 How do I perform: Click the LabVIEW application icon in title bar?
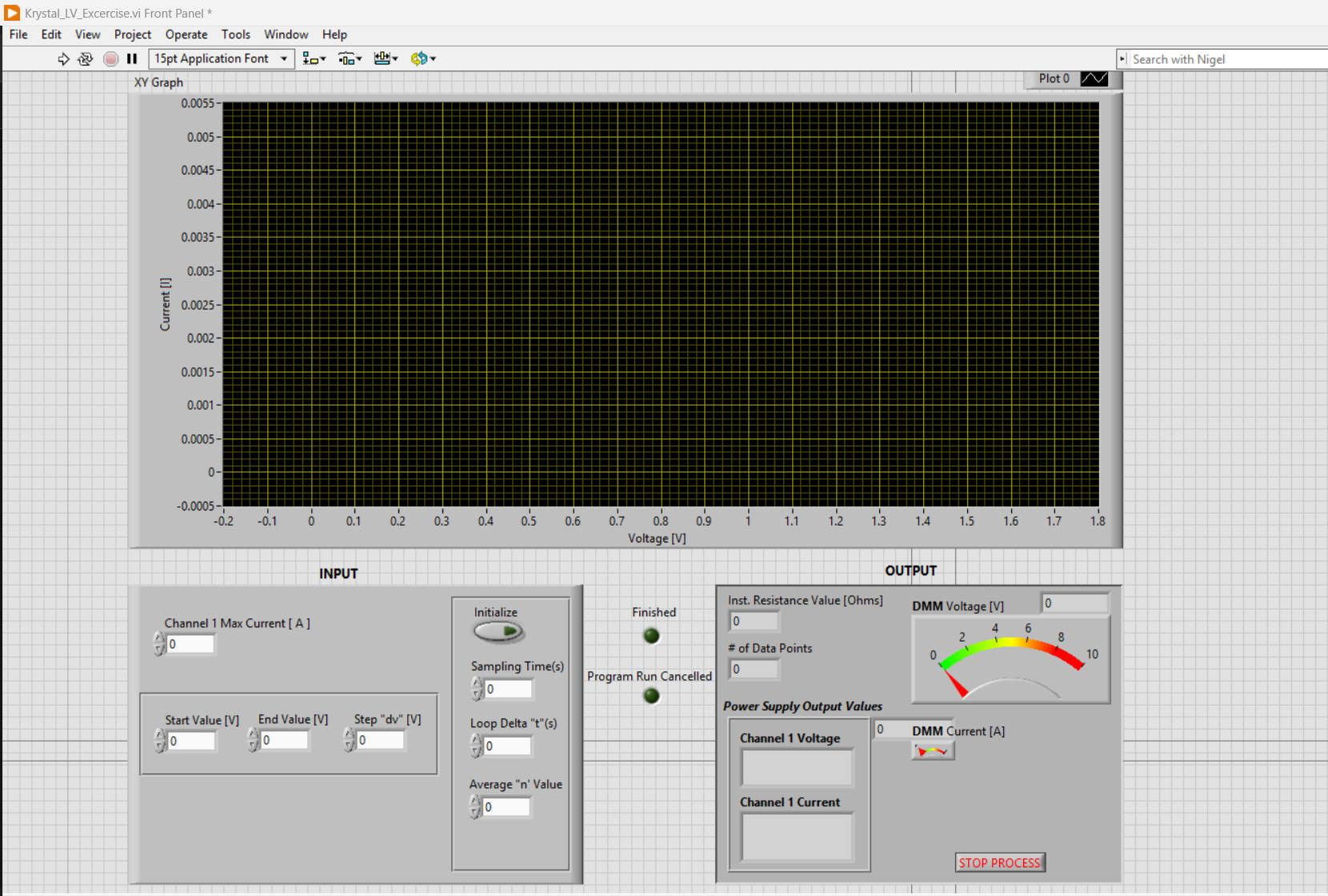[x=12, y=13]
